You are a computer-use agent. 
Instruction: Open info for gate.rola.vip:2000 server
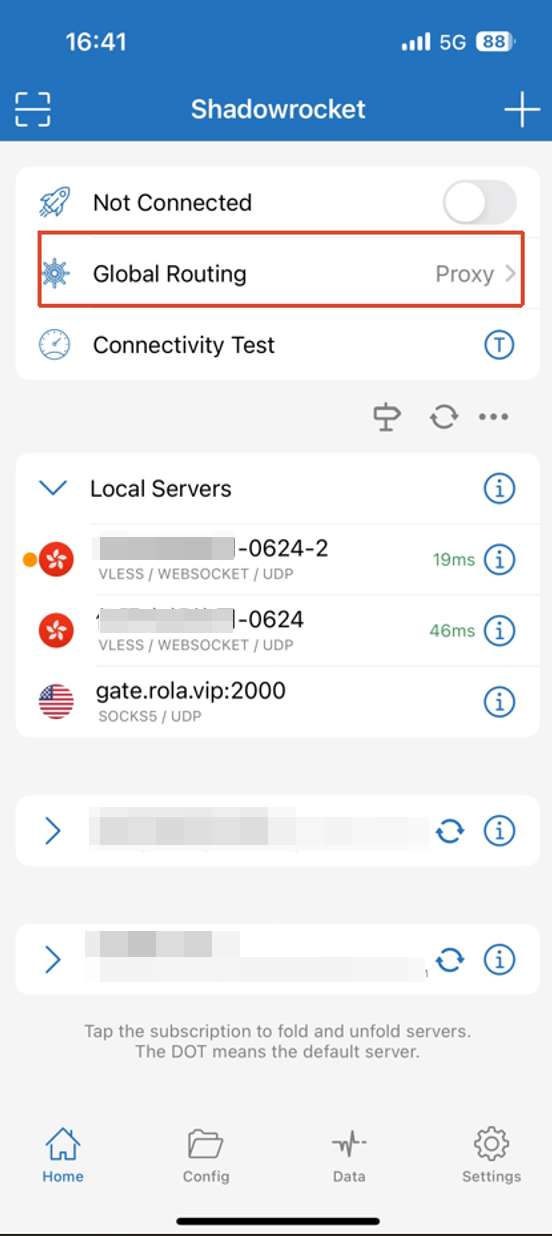[x=499, y=702]
